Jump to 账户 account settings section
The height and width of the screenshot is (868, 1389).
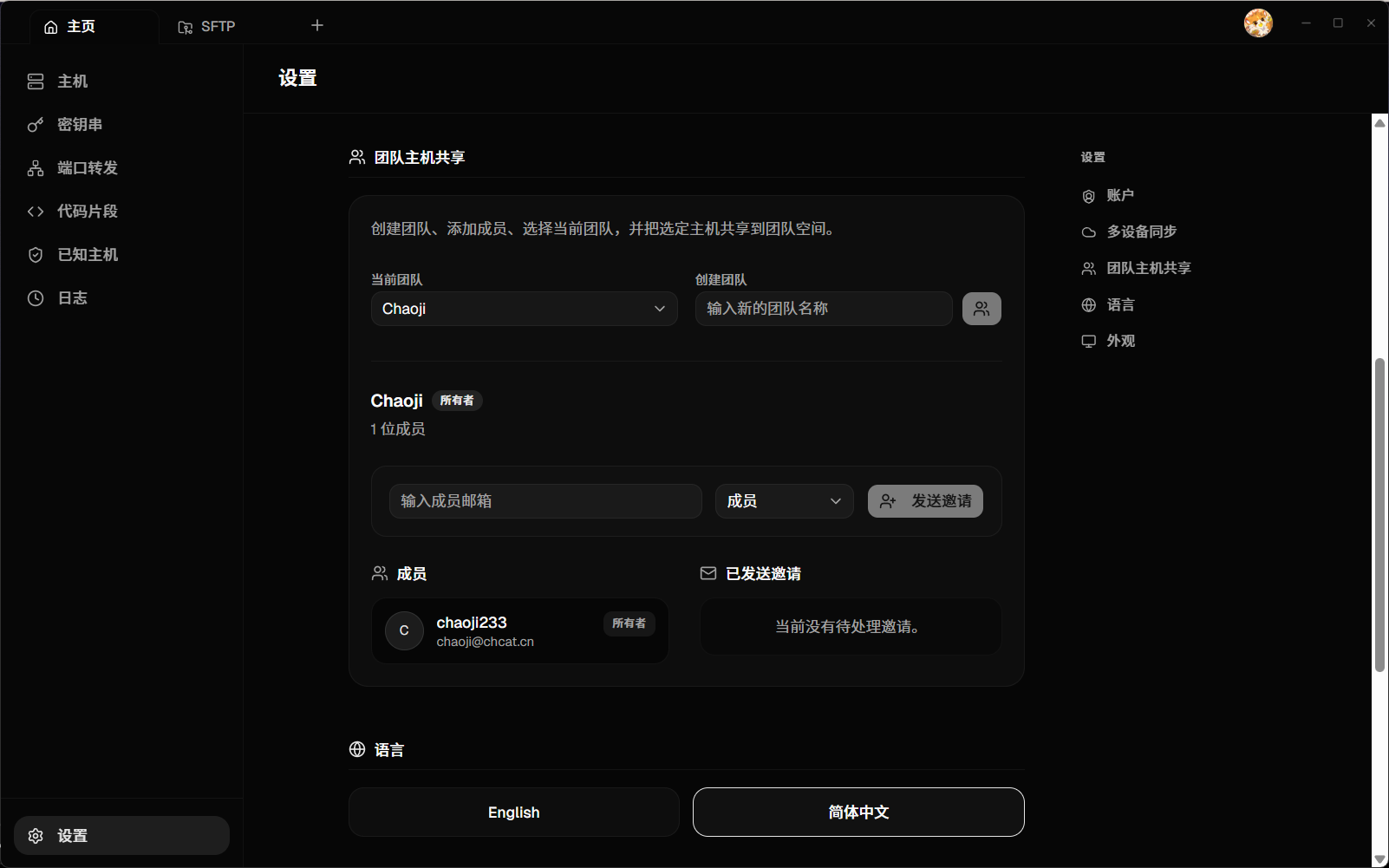(1108, 196)
